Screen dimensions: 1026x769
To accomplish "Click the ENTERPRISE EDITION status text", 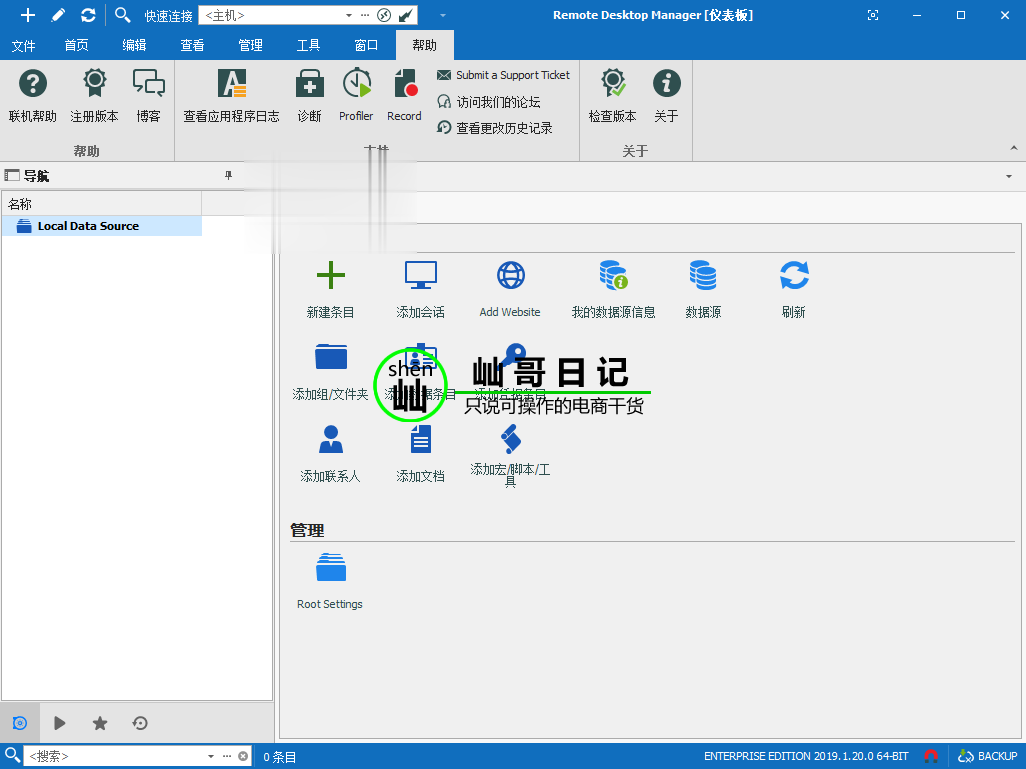I will (806, 757).
